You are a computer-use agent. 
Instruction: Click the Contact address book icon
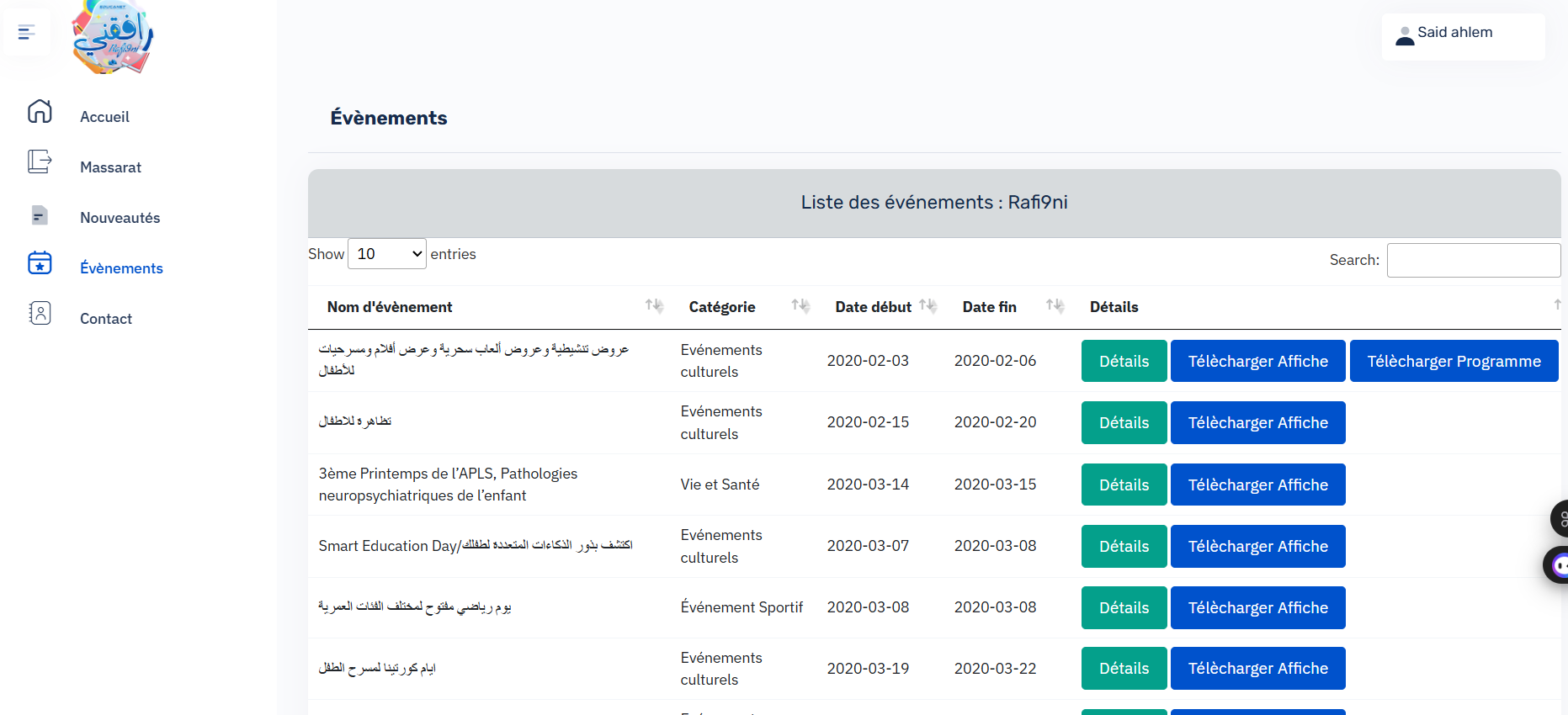[x=40, y=314]
